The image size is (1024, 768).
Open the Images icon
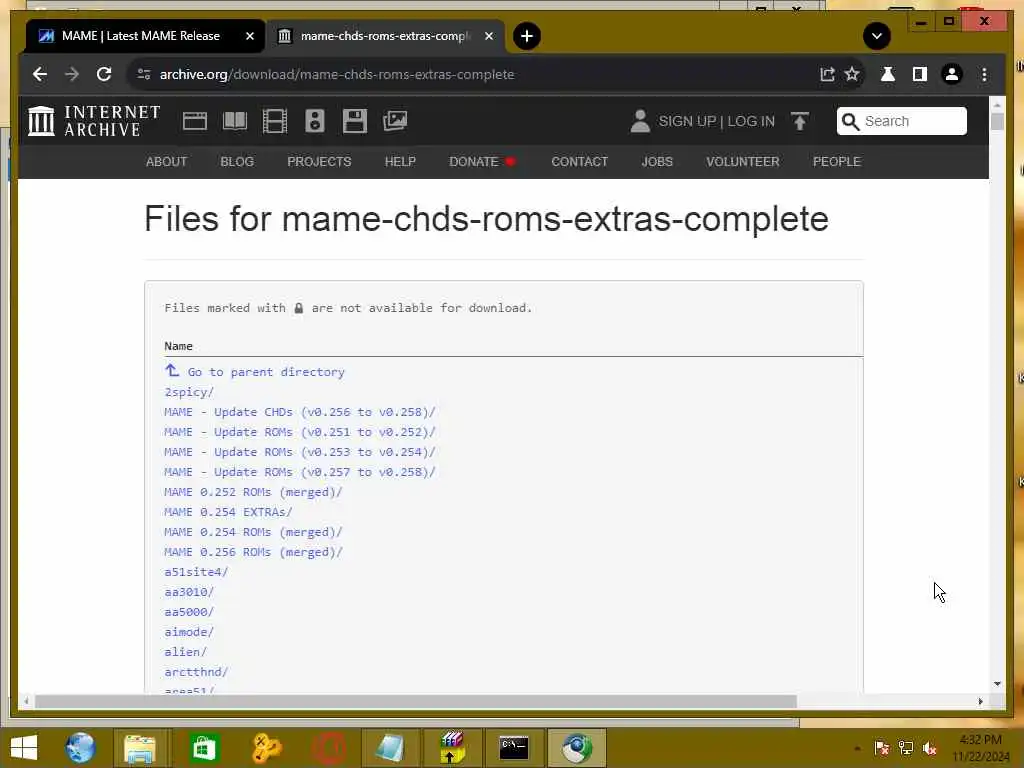(395, 121)
